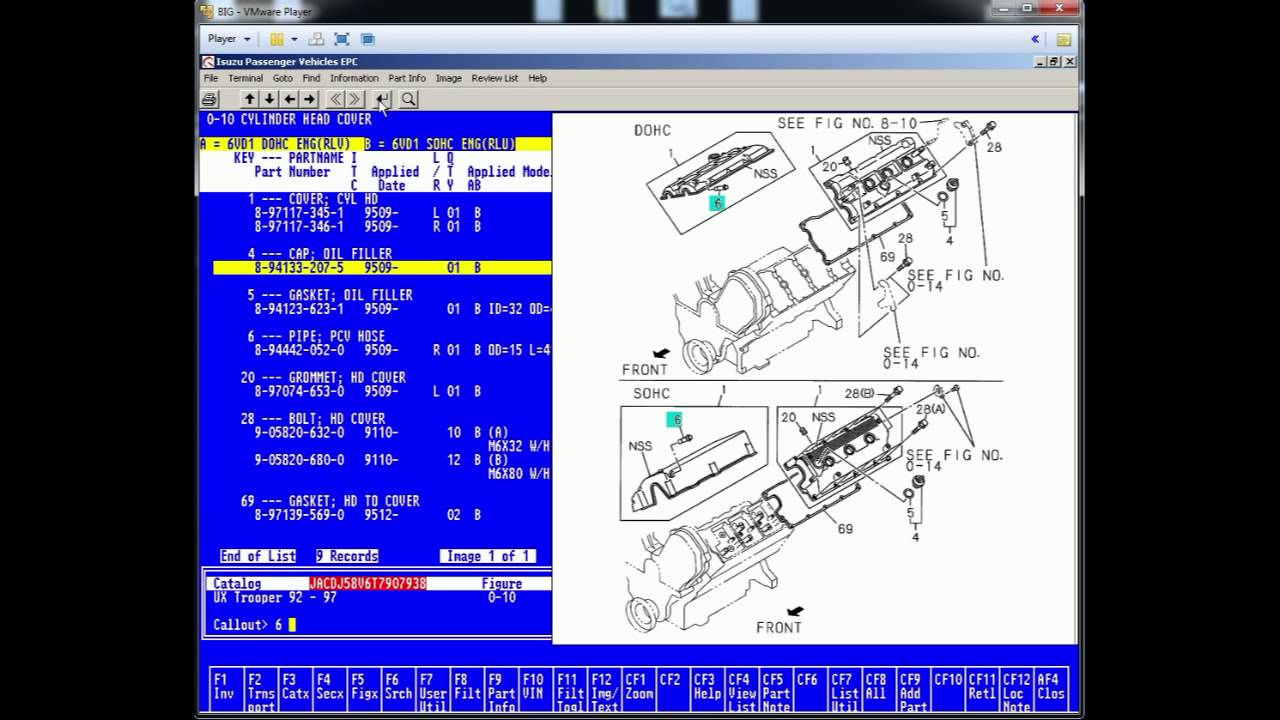1280x720 pixels.
Task: Click the enter/return arrow toolbar icon
Action: point(382,99)
